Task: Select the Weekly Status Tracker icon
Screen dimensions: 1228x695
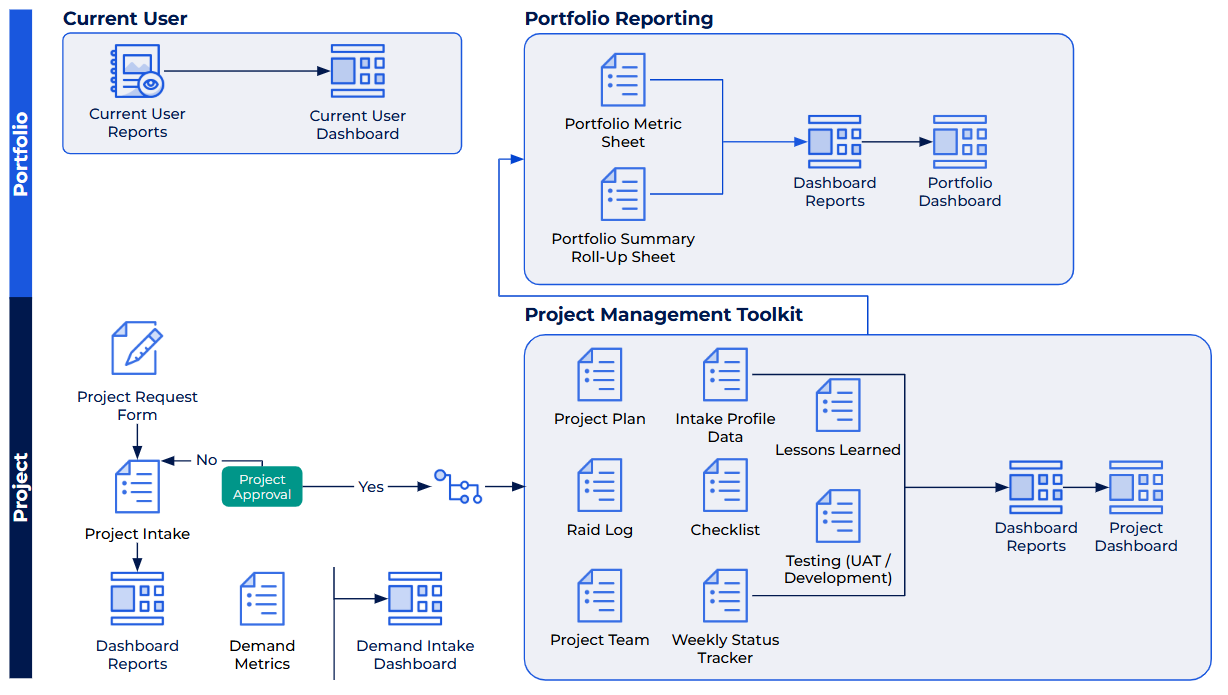Action: coord(725,594)
